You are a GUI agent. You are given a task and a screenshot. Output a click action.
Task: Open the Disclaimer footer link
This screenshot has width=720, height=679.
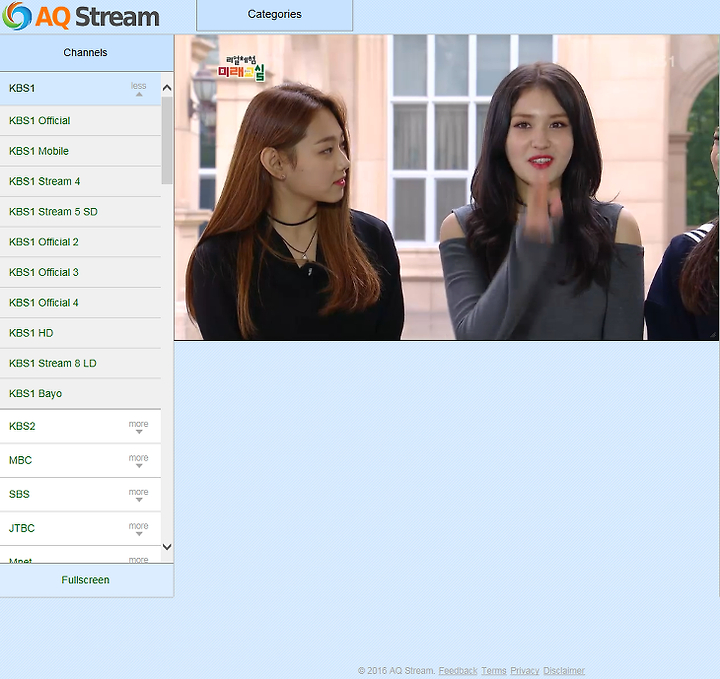[564, 671]
